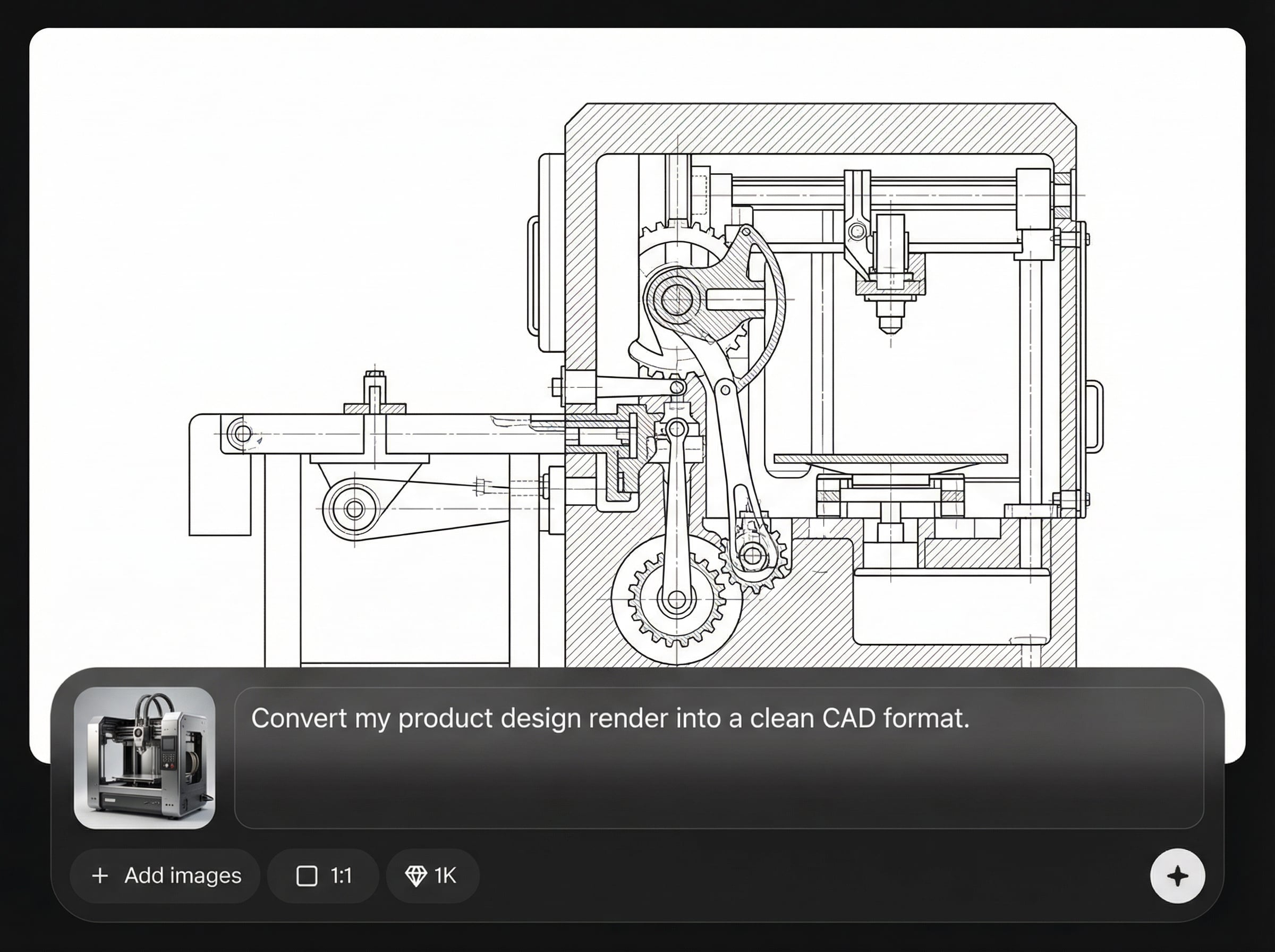Image resolution: width=1275 pixels, height=952 pixels.
Task: Click the Add images button label
Action: point(183,876)
